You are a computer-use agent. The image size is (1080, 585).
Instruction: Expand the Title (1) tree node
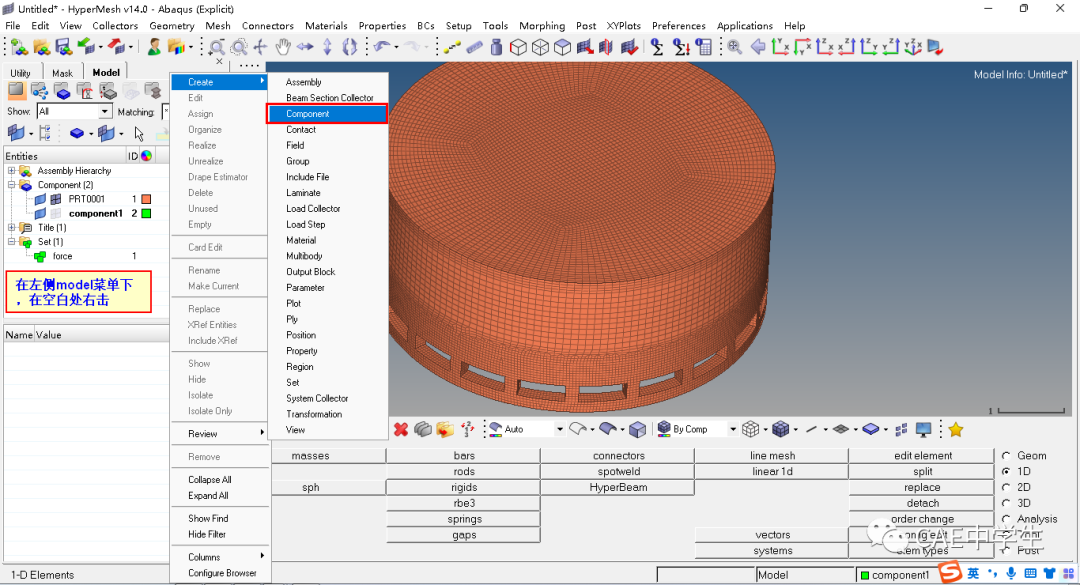[x=12, y=227]
